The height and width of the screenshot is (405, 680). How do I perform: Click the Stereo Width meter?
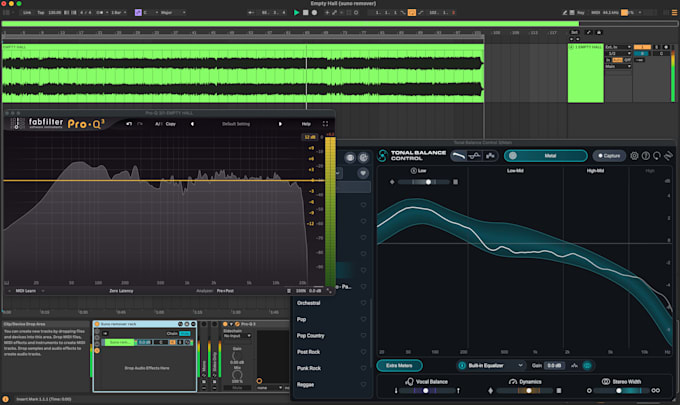[622, 391]
